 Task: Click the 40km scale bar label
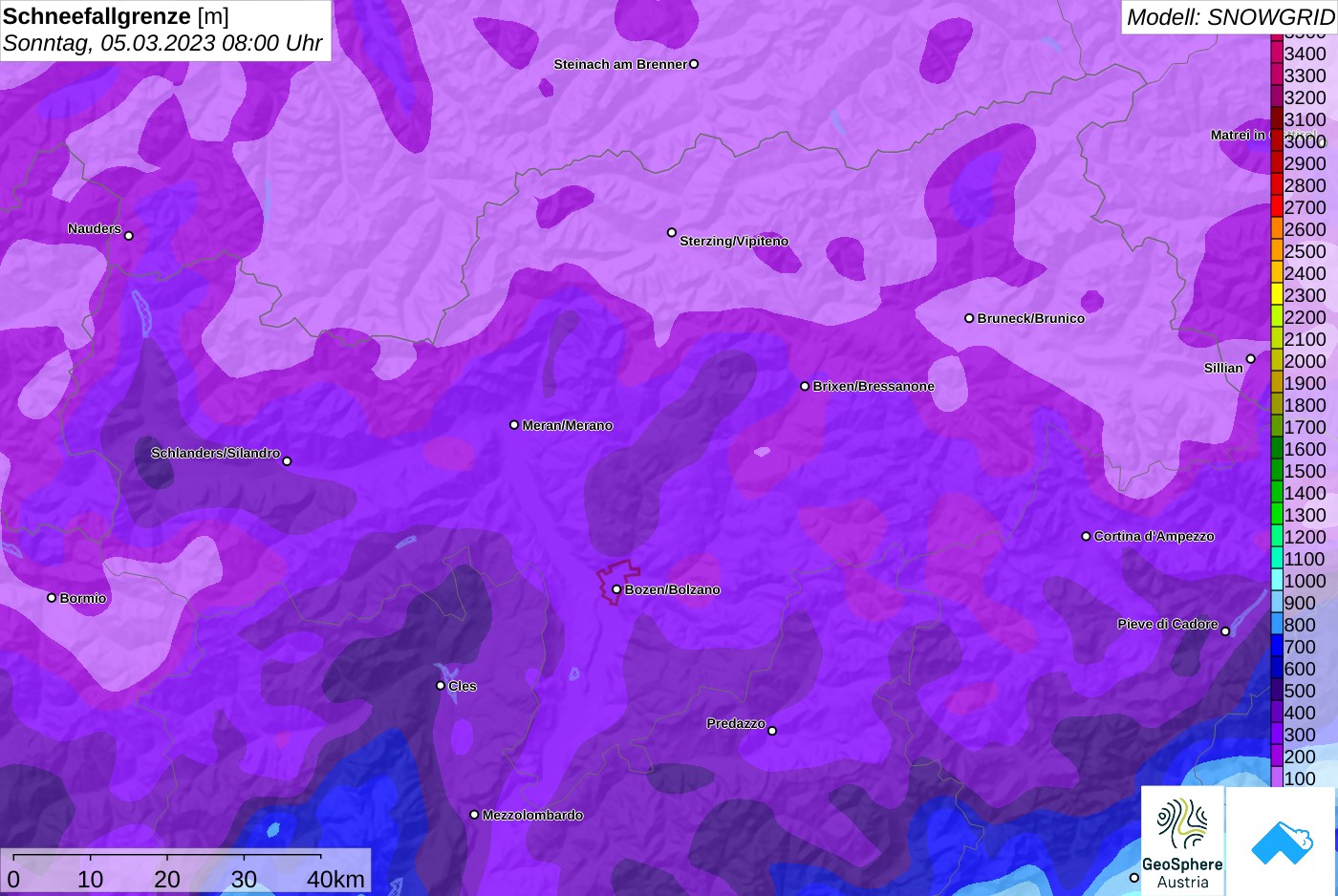pyautogui.click(x=336, y=879)
